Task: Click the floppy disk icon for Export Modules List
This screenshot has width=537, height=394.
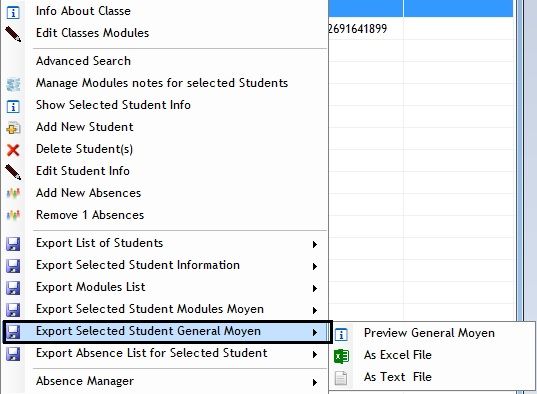Action: (13, 288)
